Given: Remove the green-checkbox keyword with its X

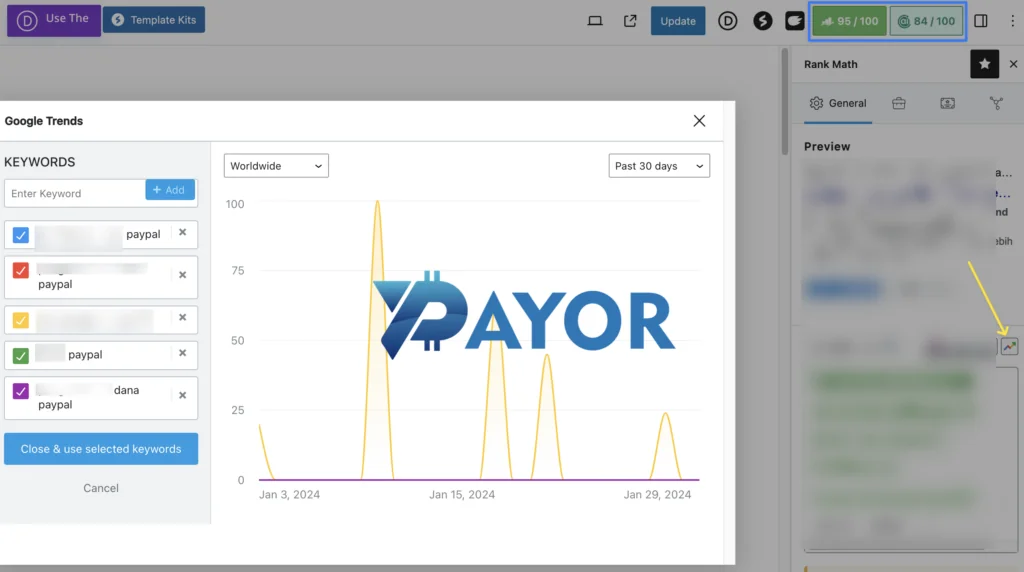Looking at the screenshot, I should click(183, 353).
